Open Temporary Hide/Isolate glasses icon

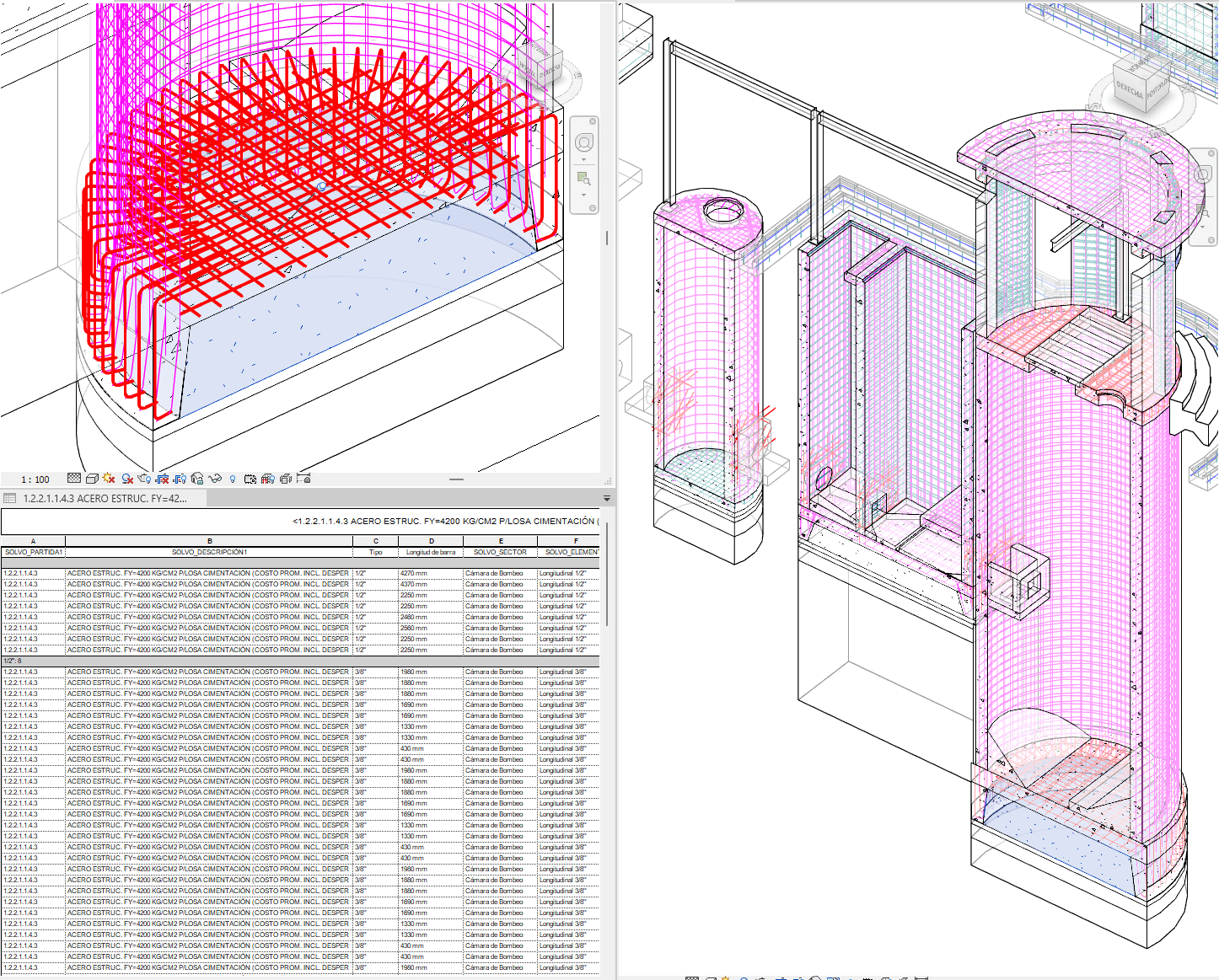[x=215, y=479]
